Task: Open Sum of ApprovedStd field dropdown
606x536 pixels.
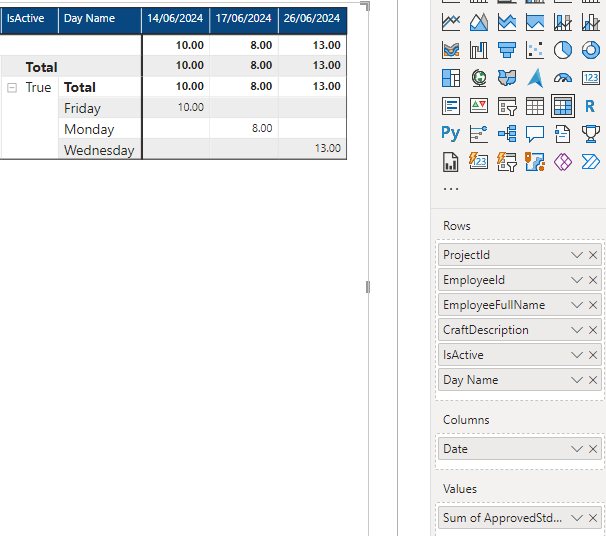Action: click(x=577, y=518)
